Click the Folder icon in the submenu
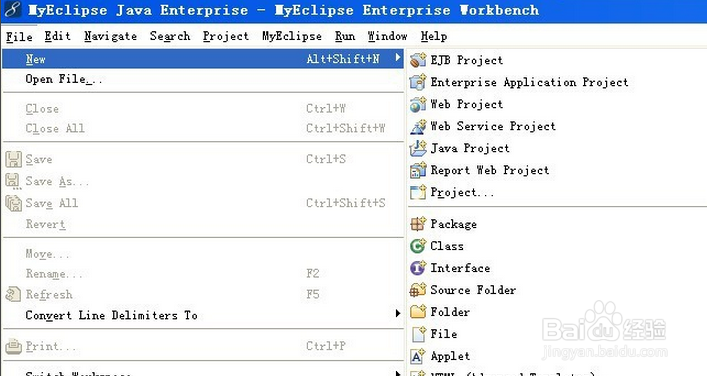Image resolution: width=707 pixels, height=376 pixels. [418, 312]
